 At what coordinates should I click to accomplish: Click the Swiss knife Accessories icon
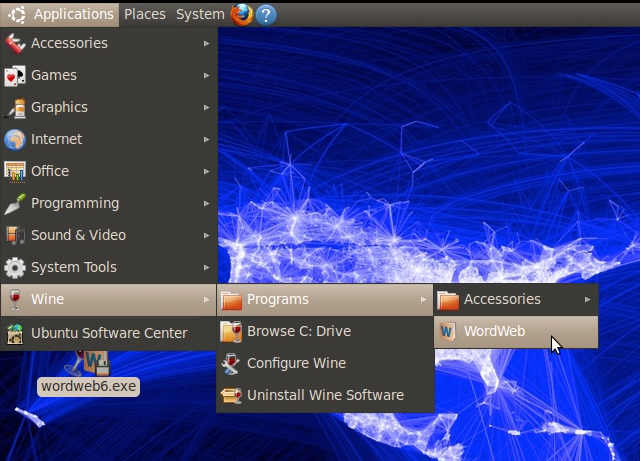pos(15,43)
